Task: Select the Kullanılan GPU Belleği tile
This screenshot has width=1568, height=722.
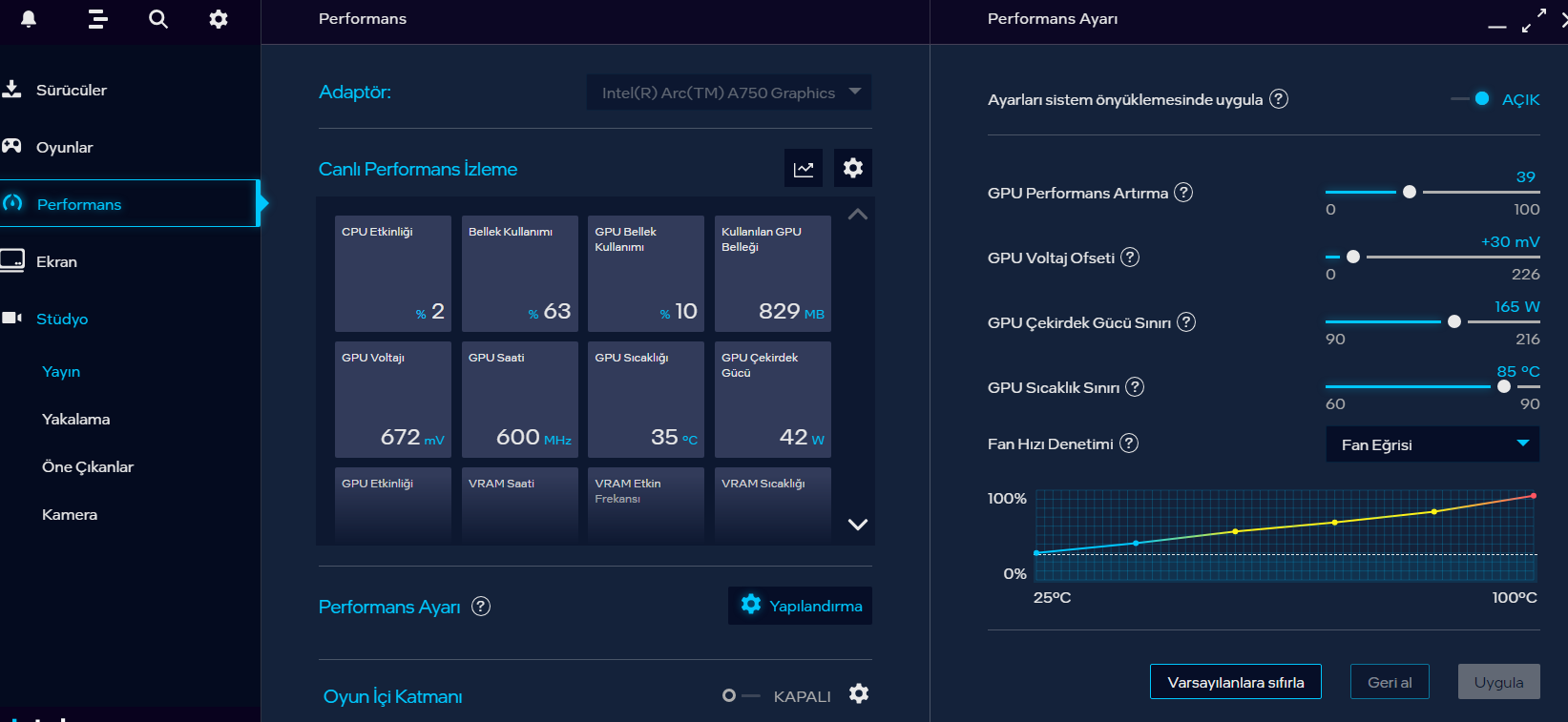Action: pyautogui.click(x=773, y=274)
